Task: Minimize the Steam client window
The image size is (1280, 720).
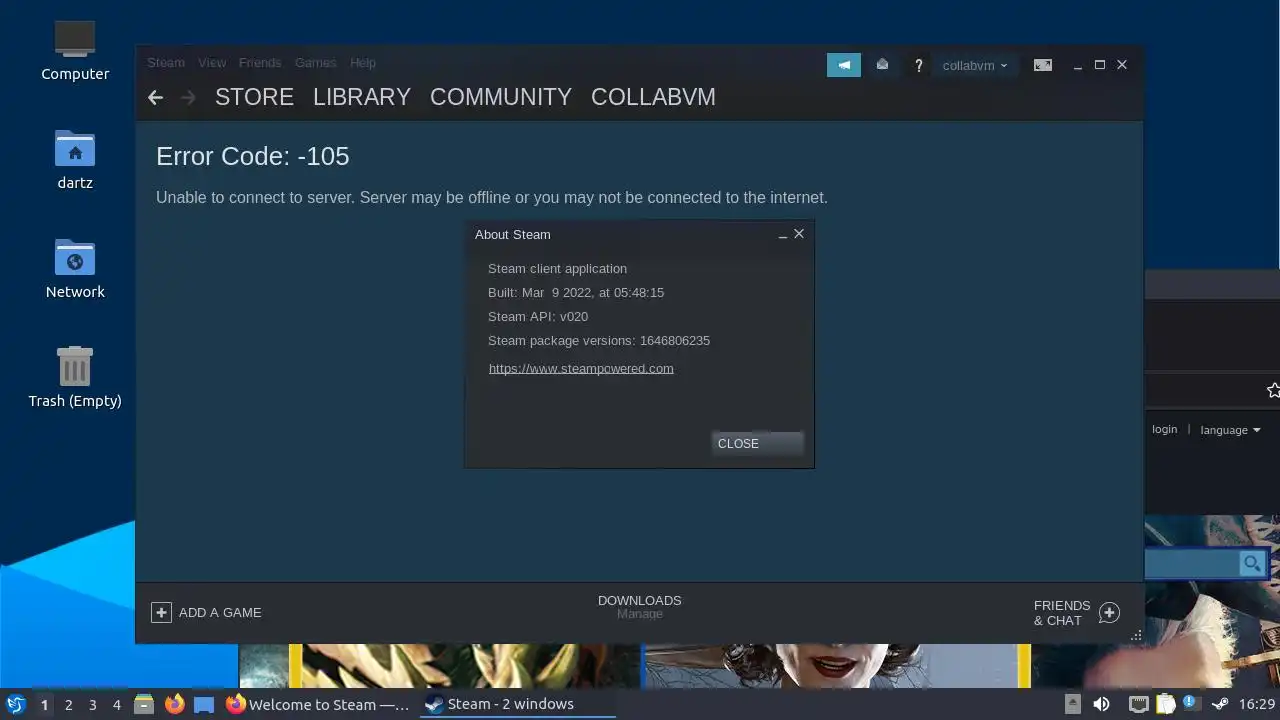Action: [1078, 65]
